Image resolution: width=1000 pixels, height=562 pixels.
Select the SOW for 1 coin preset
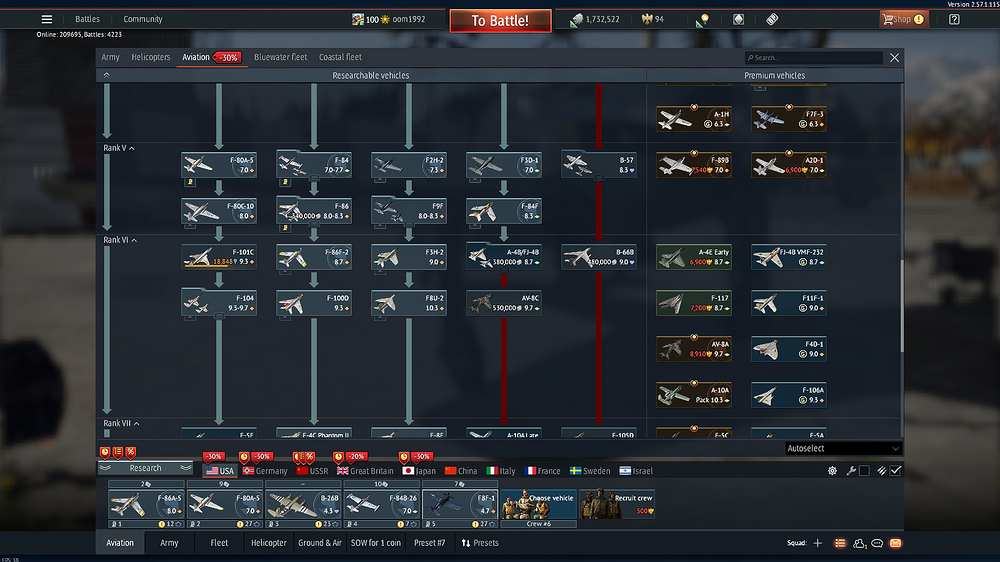click(x=376, y=543)
